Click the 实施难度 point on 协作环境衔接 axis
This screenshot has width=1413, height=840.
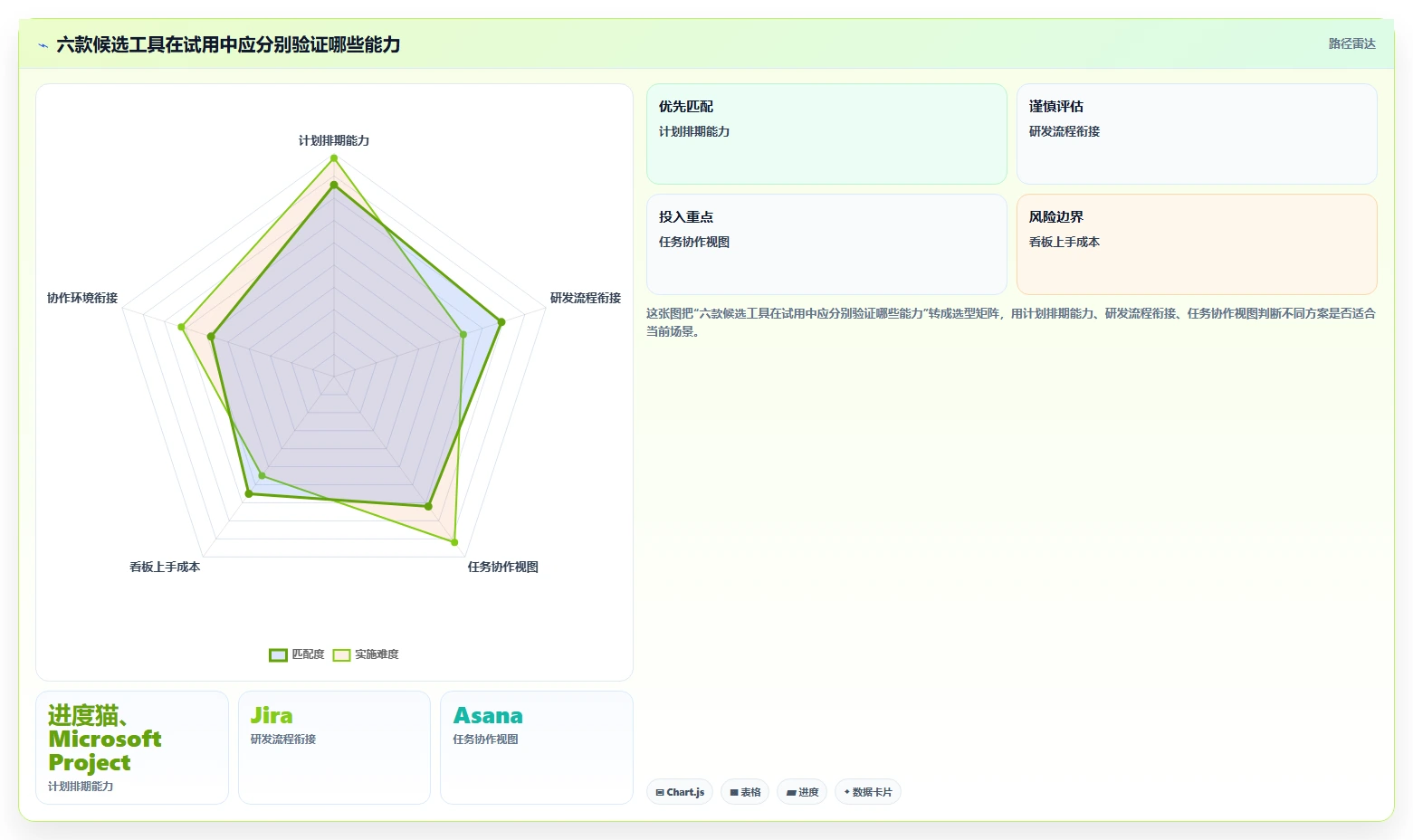[181, 327]
